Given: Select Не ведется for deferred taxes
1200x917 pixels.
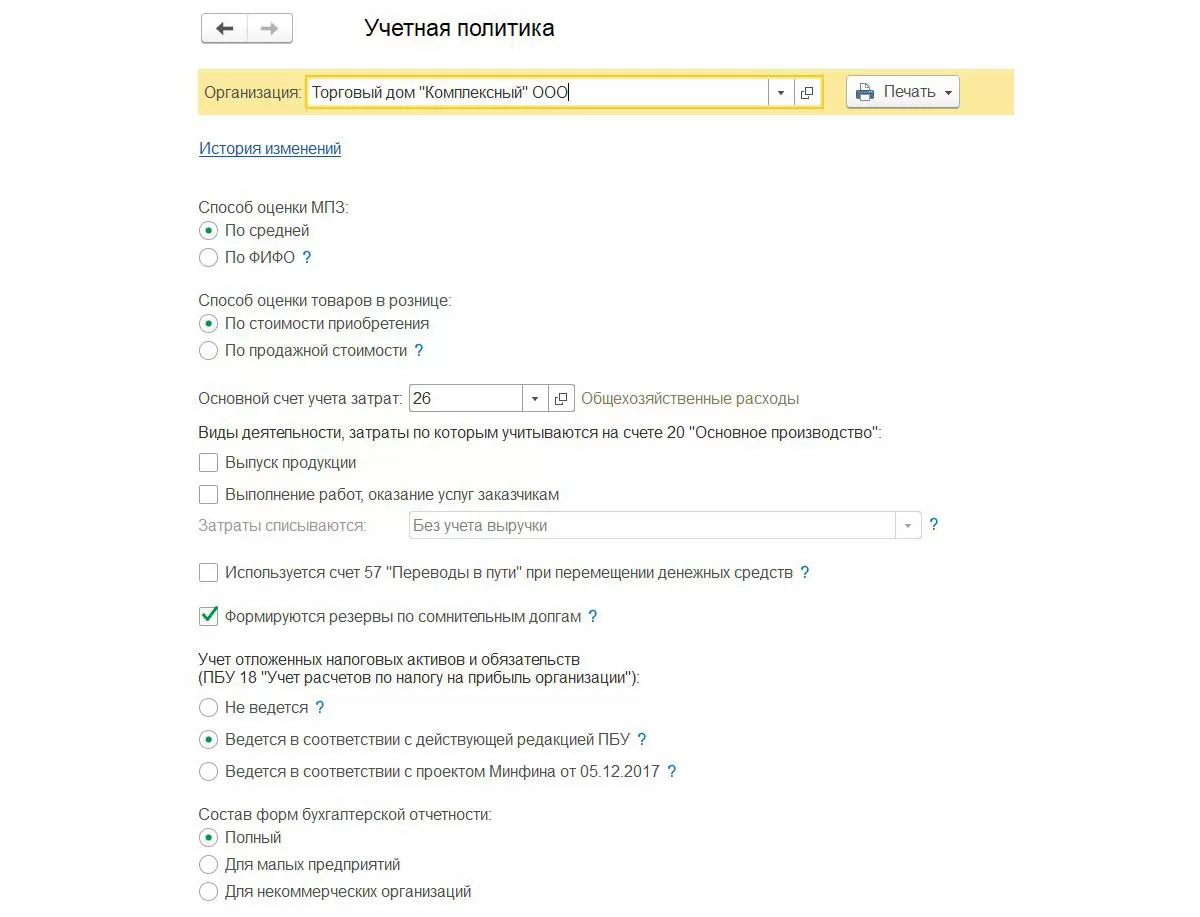Looking at the screenshot, I should click(208, 708).
